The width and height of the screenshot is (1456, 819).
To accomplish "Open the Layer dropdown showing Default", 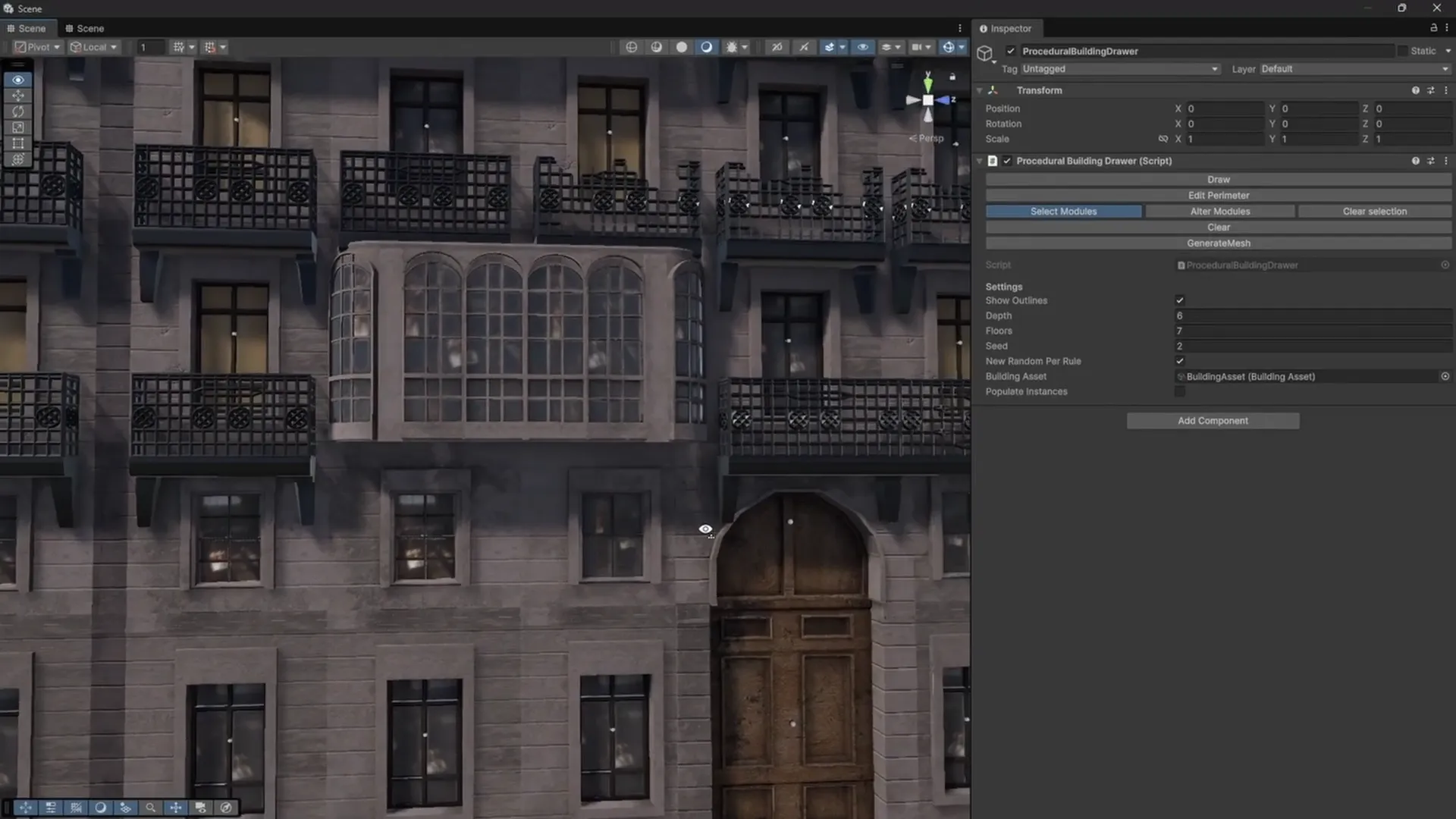I will coord(1354,69).
